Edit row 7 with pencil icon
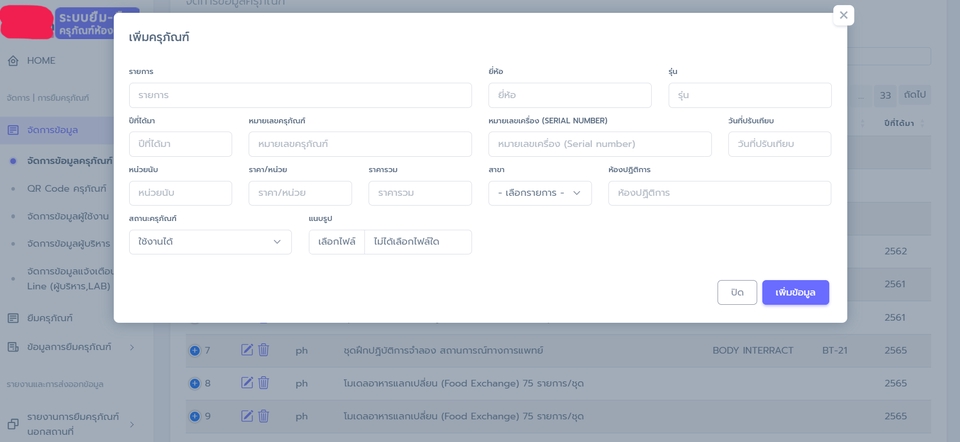 [247, 350]
